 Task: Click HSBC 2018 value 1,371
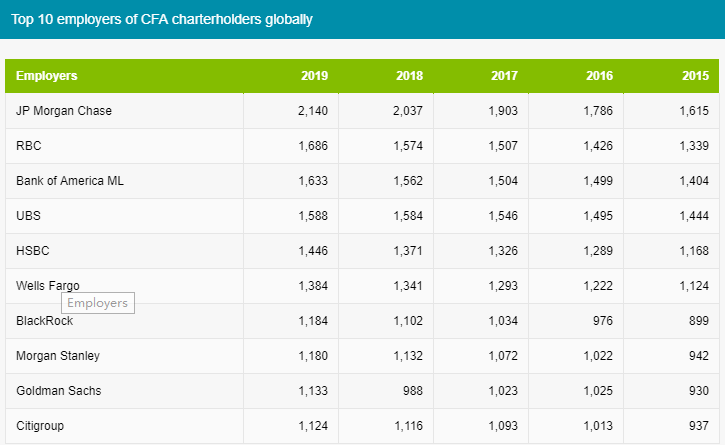coord(408,251)
